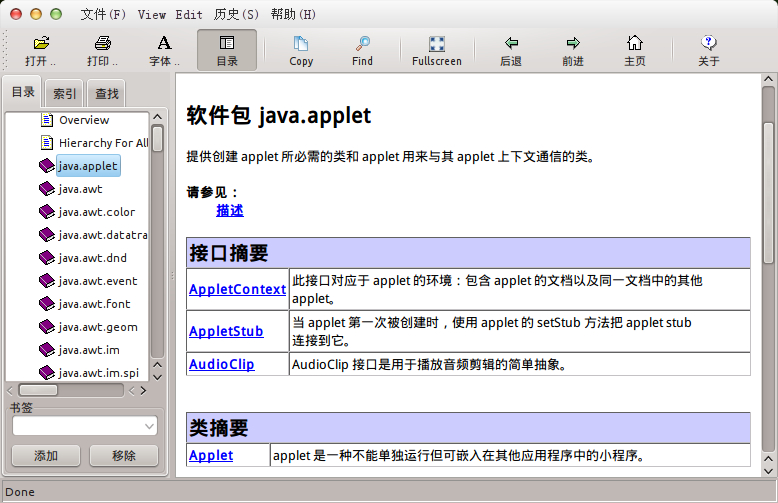This screenshot has width=778, height=503.
Task: Click the java.awt.event book icon
Action: tap(47, 281)
